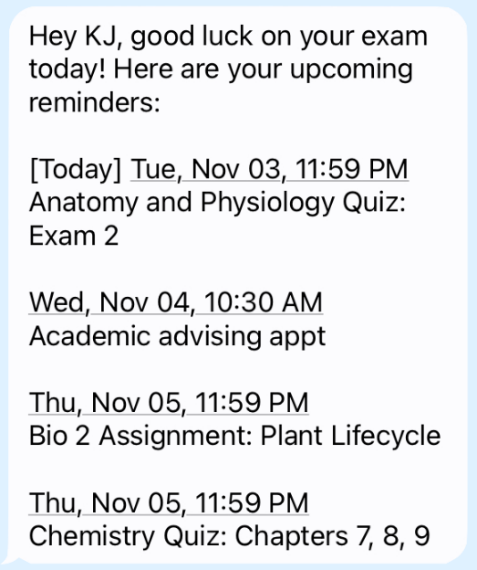Tap the Wed, Nov 04, 10:30 AM link
This screenshot has height=570, width=477.
pos(176,302)
